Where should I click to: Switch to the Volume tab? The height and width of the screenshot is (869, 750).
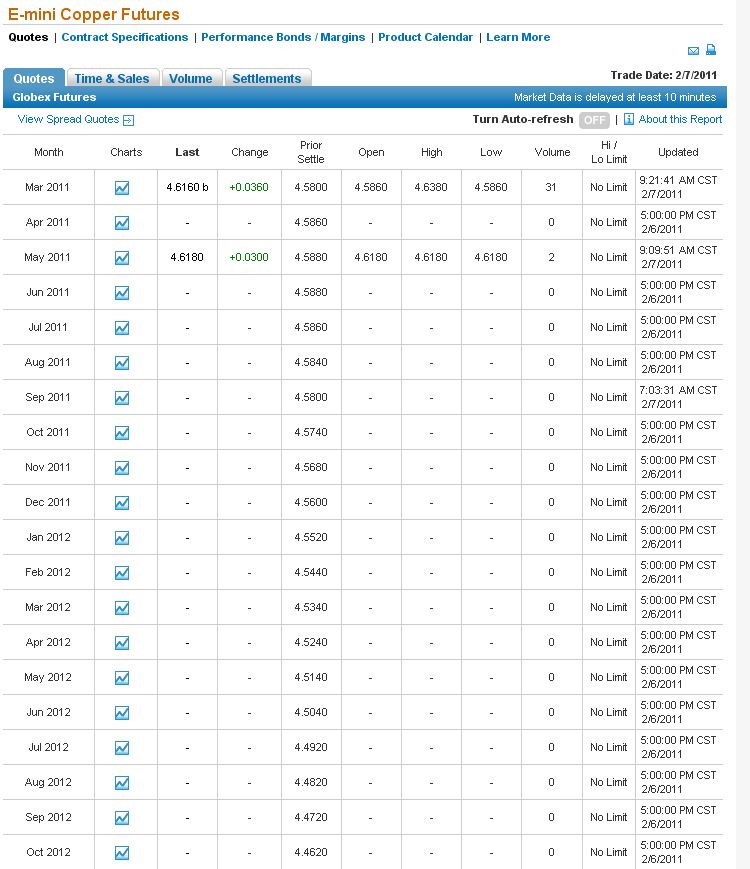(191, 78)
